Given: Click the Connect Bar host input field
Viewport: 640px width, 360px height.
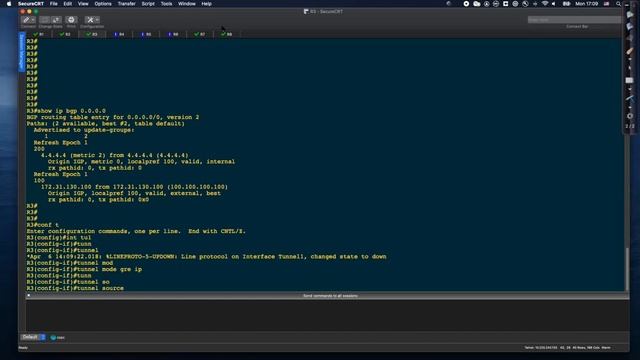Looking at the screenshot, I should (x=574, y=20).
